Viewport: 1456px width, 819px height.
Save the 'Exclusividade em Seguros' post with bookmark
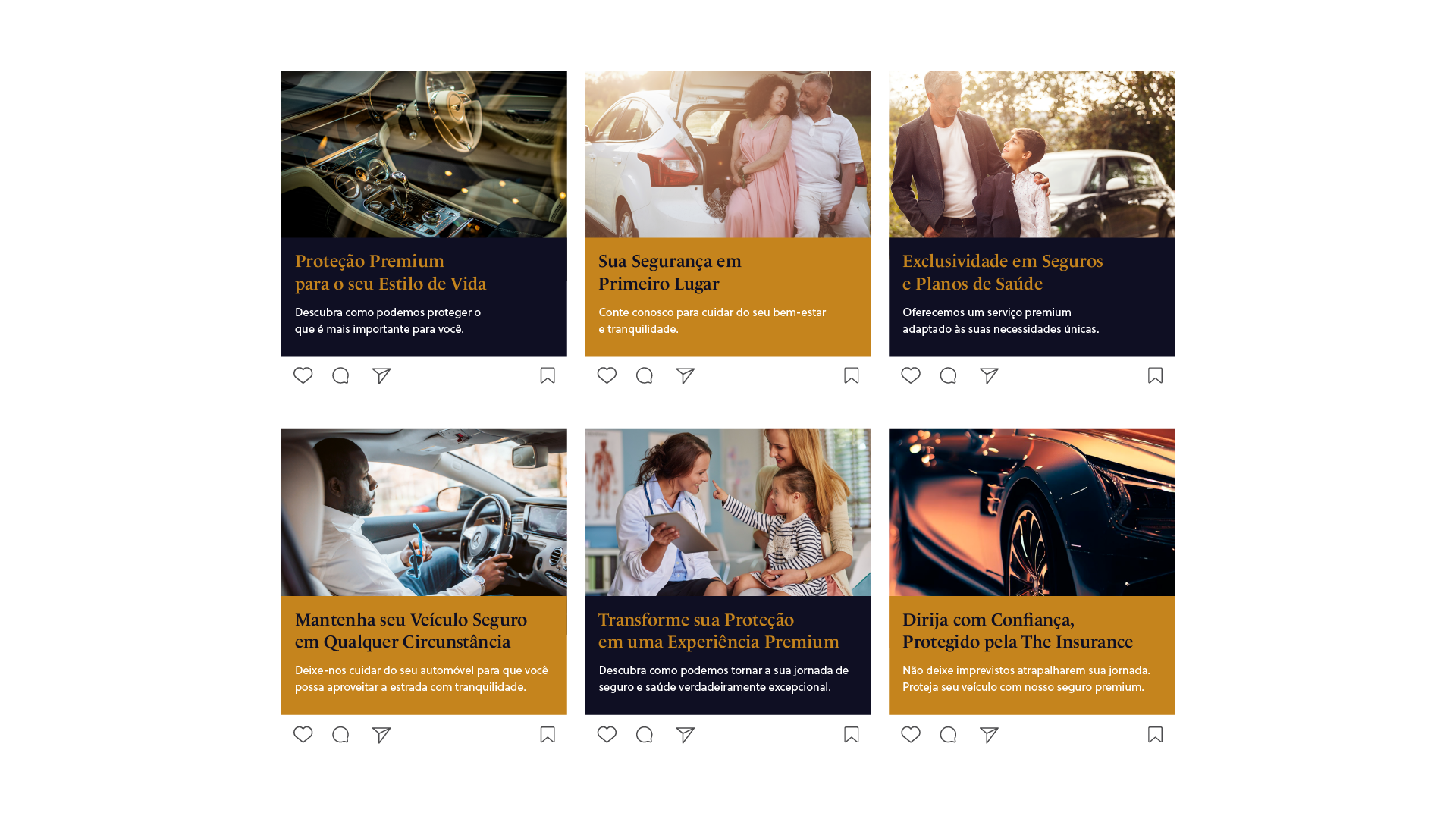tap(1155, 375)
